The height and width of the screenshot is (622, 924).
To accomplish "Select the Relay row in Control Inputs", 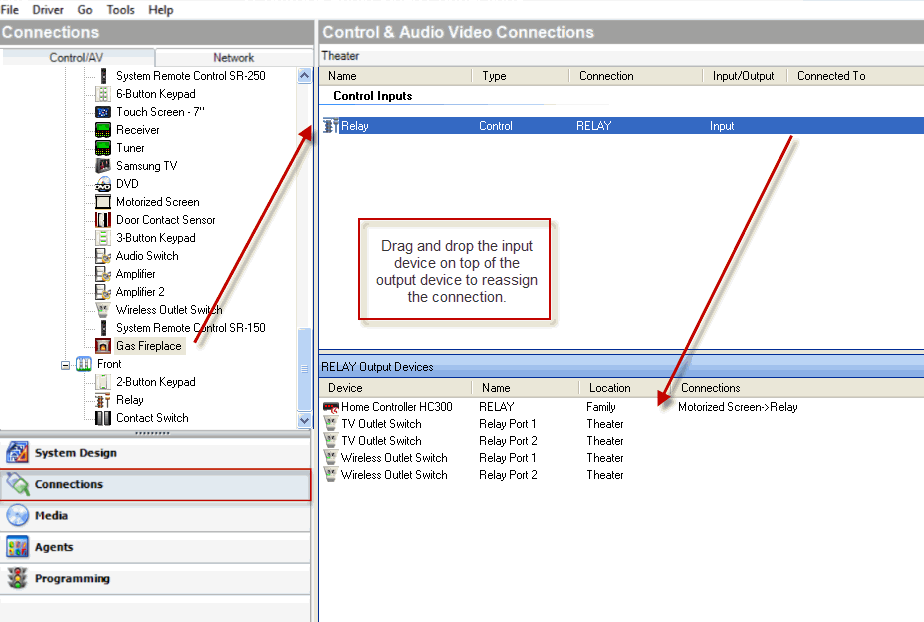I will [x=622, y=125].
